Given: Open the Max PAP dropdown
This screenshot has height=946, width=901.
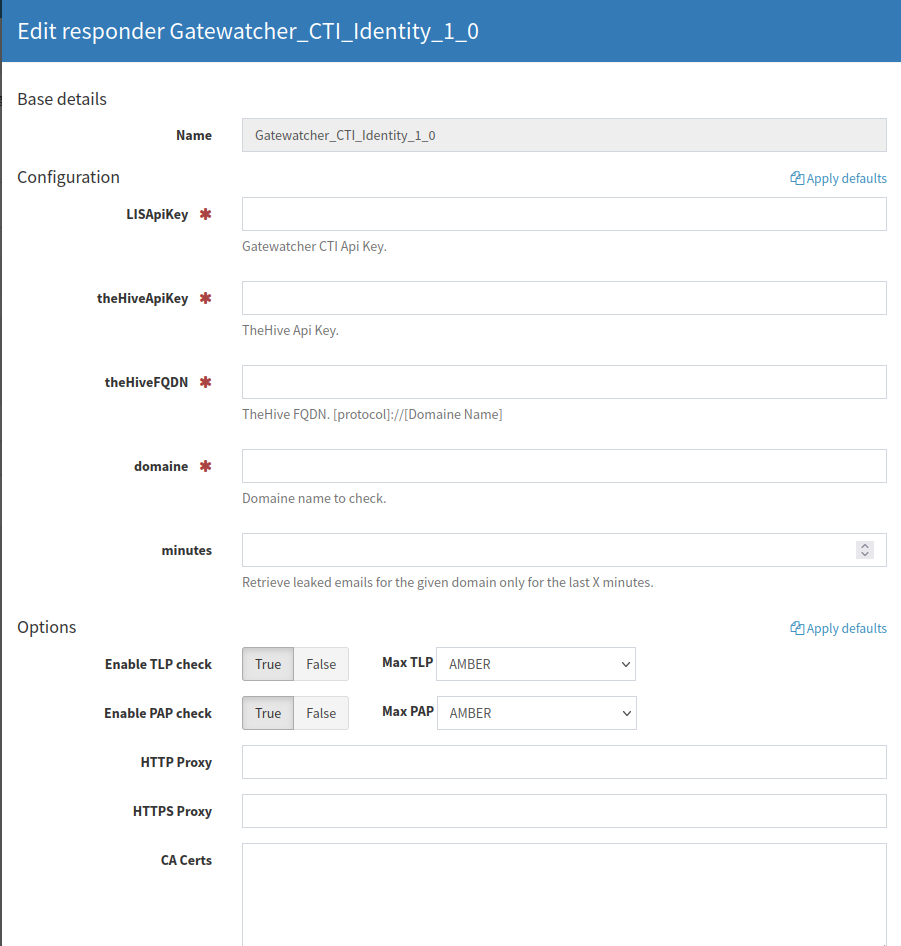Looking at the screenshot, I should coord(536,713).
